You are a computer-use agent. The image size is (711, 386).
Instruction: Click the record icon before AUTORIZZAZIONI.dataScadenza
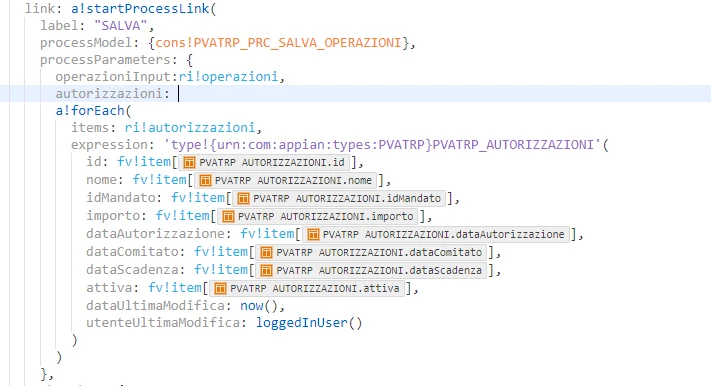point(266,270)
